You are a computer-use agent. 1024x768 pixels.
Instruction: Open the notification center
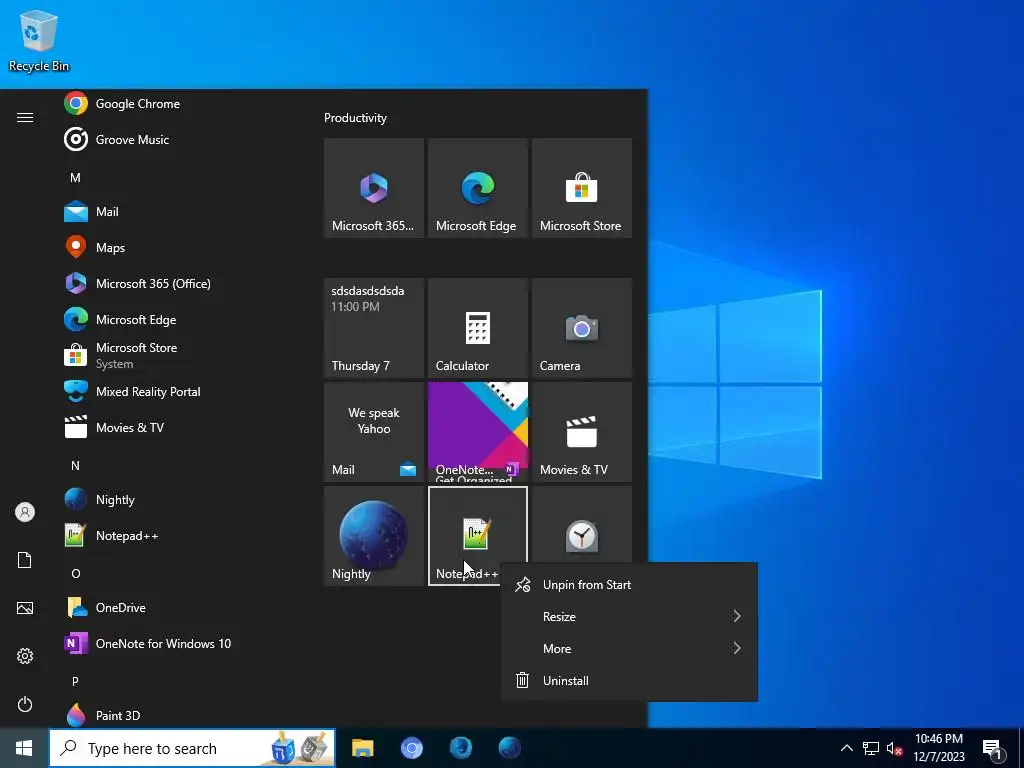point(994,748)
